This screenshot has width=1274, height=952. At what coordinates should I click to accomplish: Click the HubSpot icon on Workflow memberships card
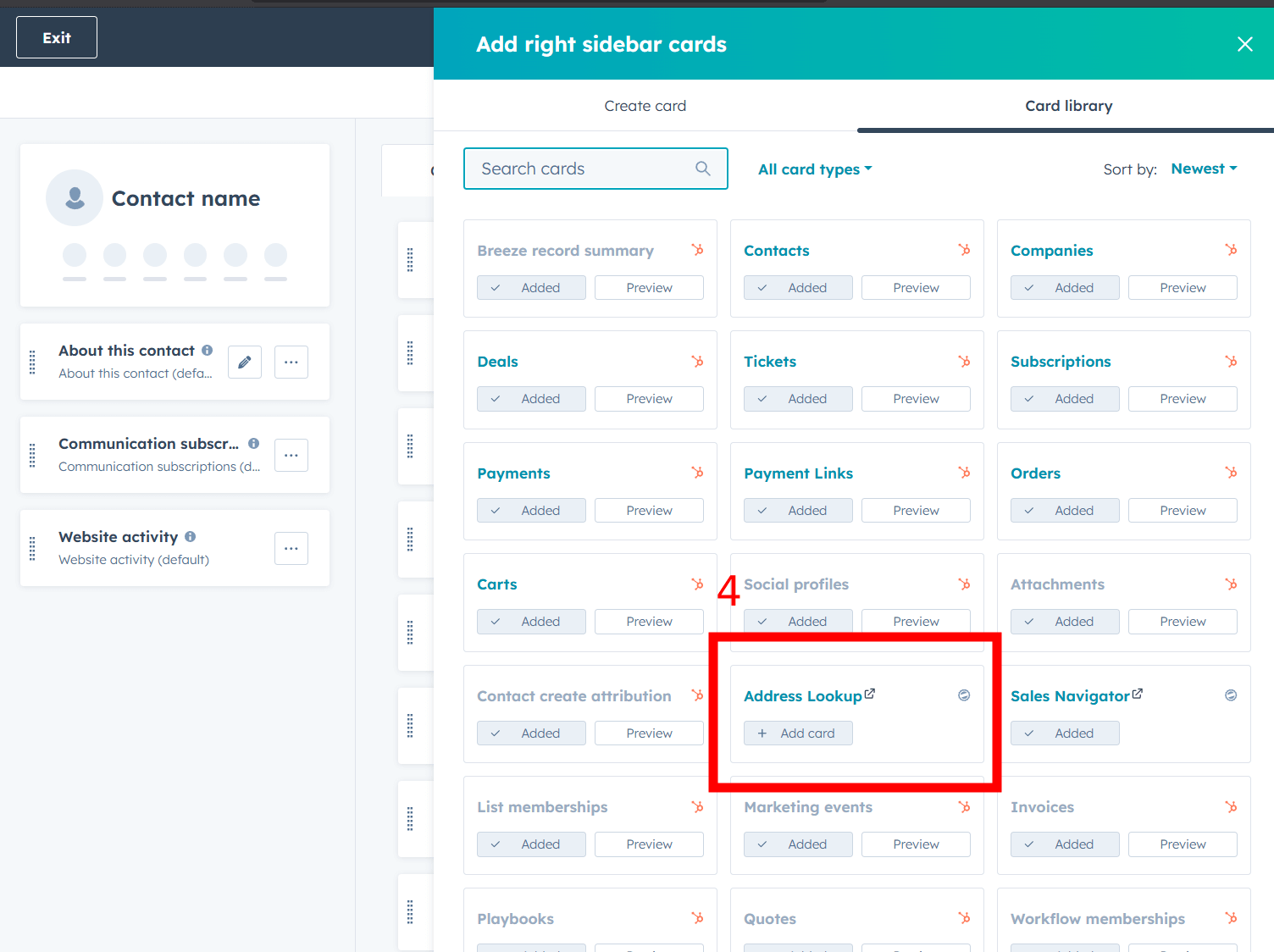click(1231, 917)
